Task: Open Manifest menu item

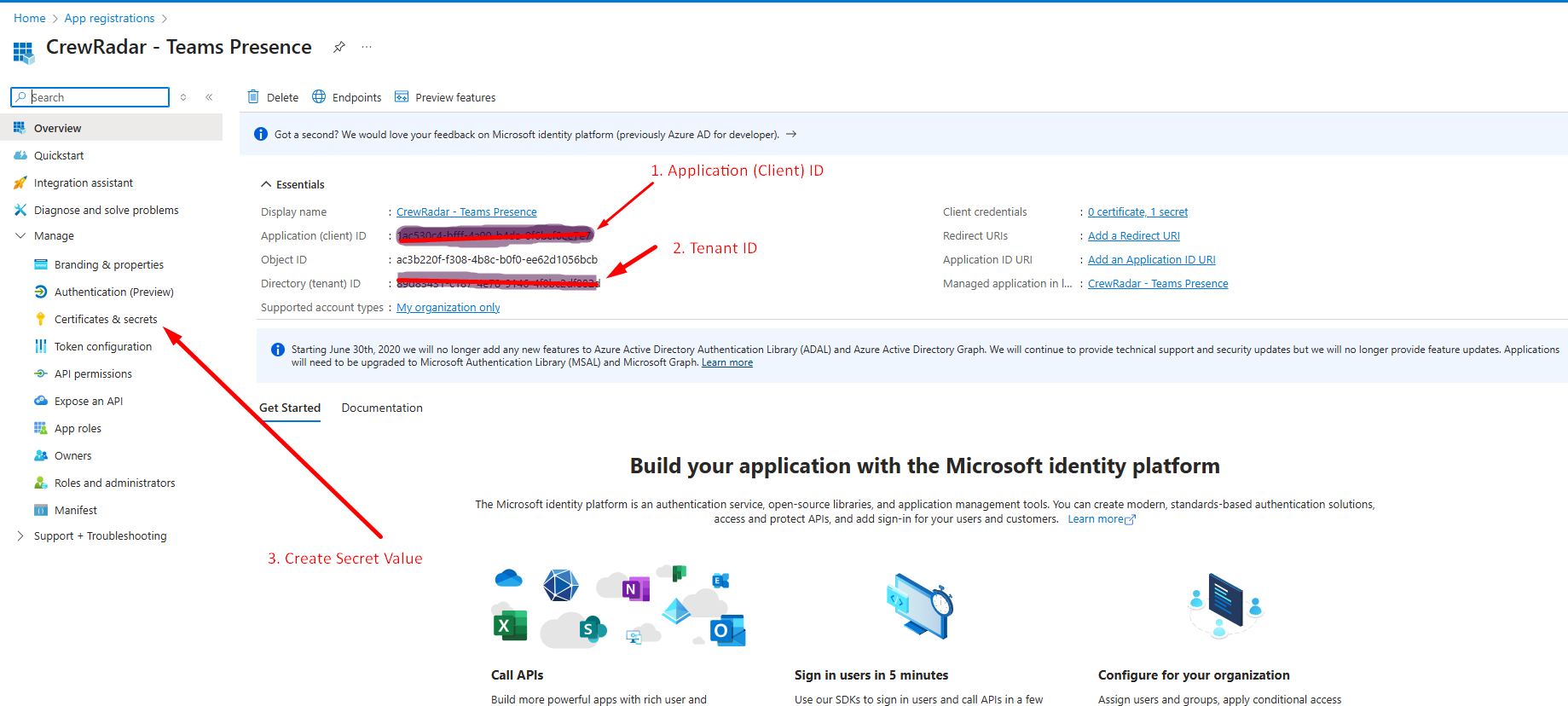Action: (76, 510)
